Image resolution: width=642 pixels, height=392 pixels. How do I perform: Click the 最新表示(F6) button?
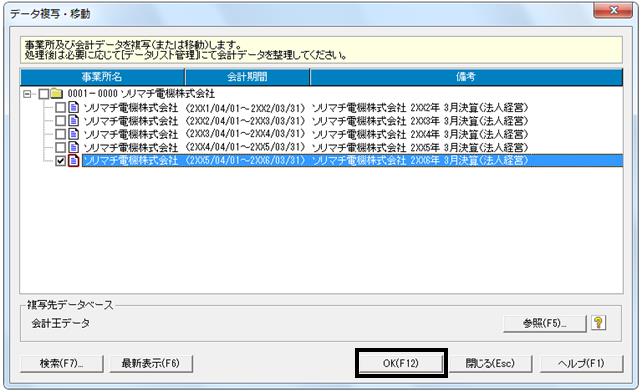(x=151, y=363)
